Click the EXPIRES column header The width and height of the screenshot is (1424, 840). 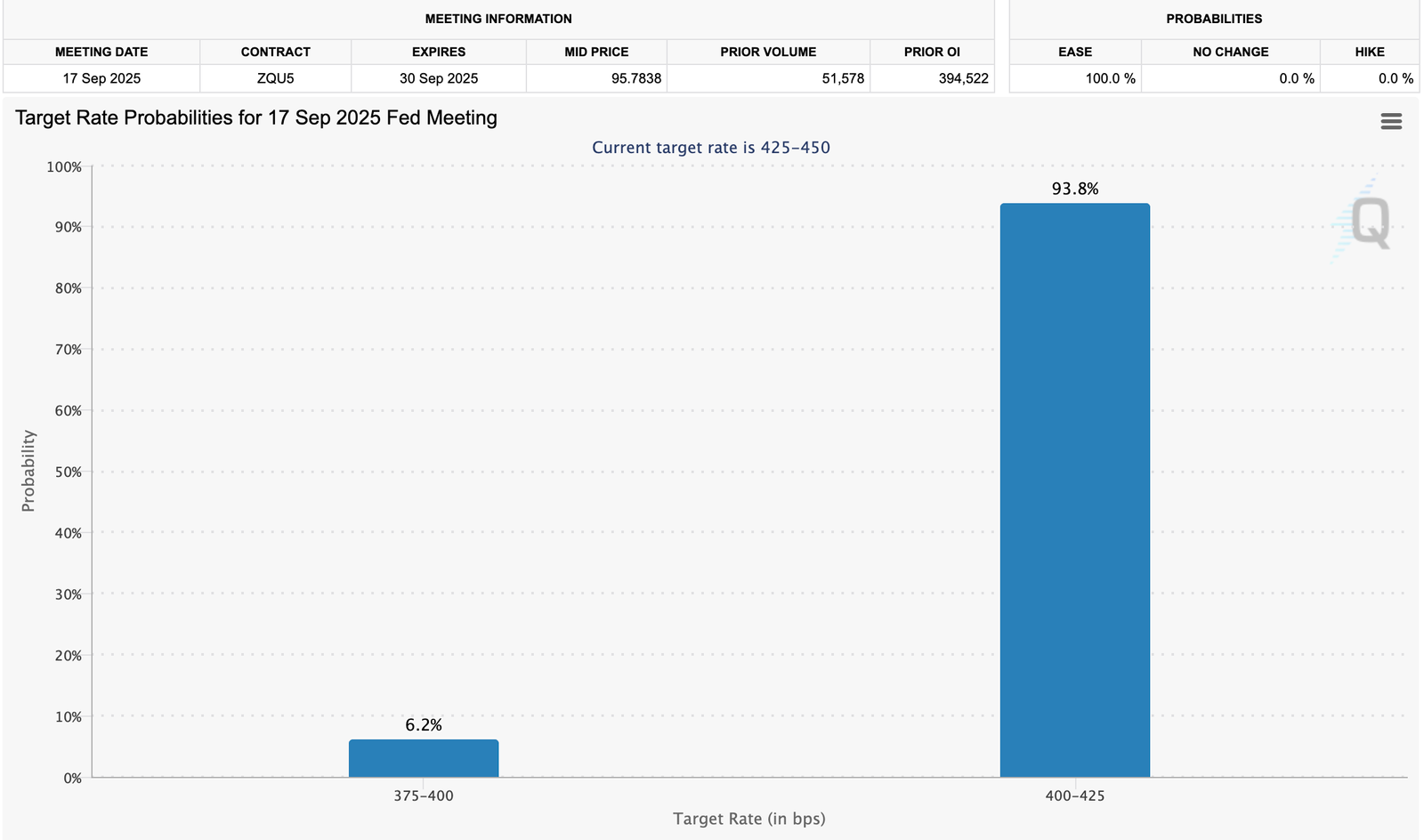click(438, 52)
